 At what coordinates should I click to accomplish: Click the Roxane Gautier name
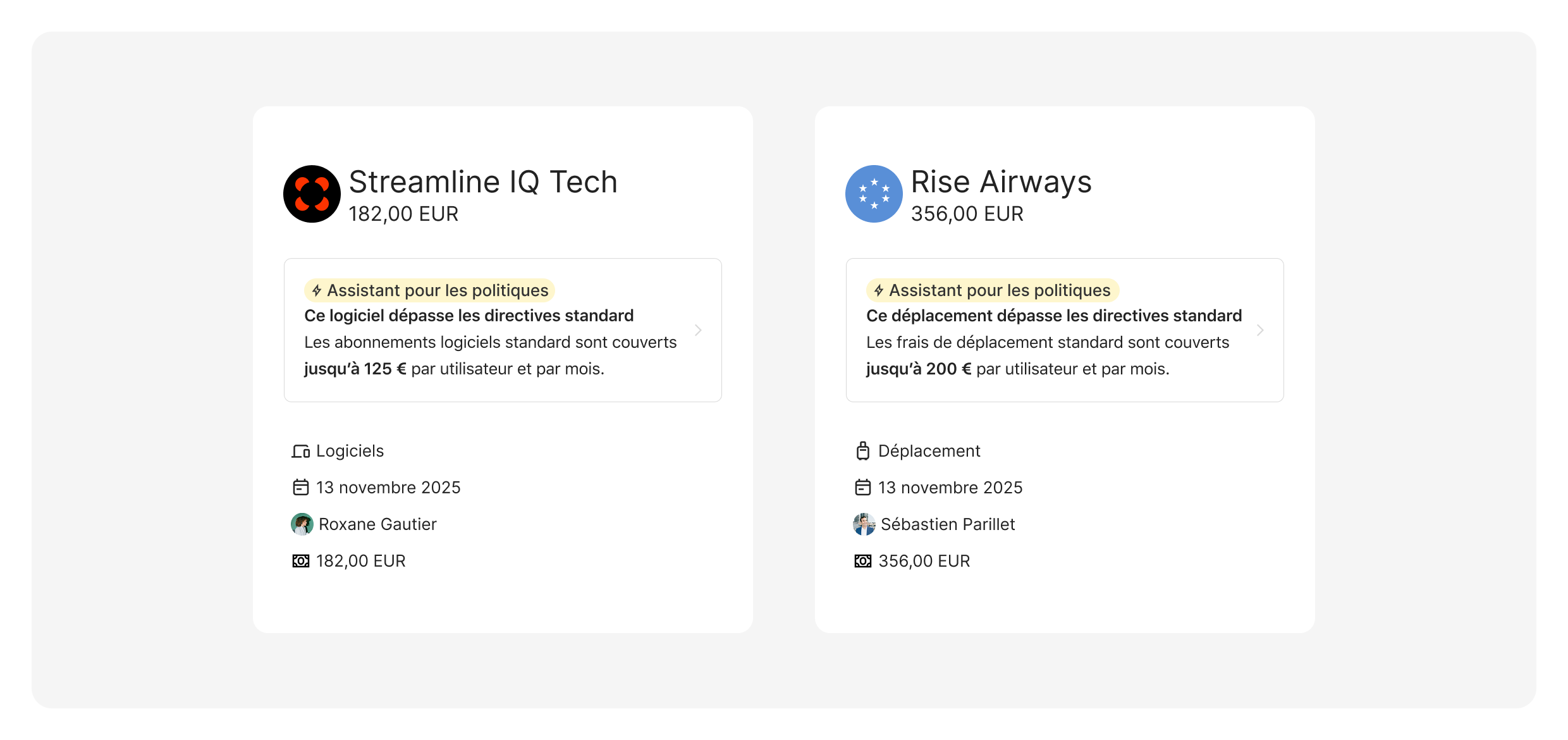[x=377, y=524]
